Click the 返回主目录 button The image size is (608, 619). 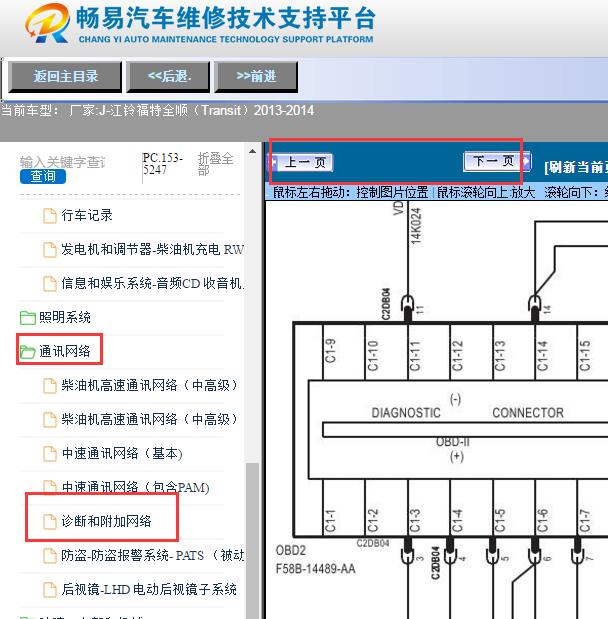pos(65,77)
